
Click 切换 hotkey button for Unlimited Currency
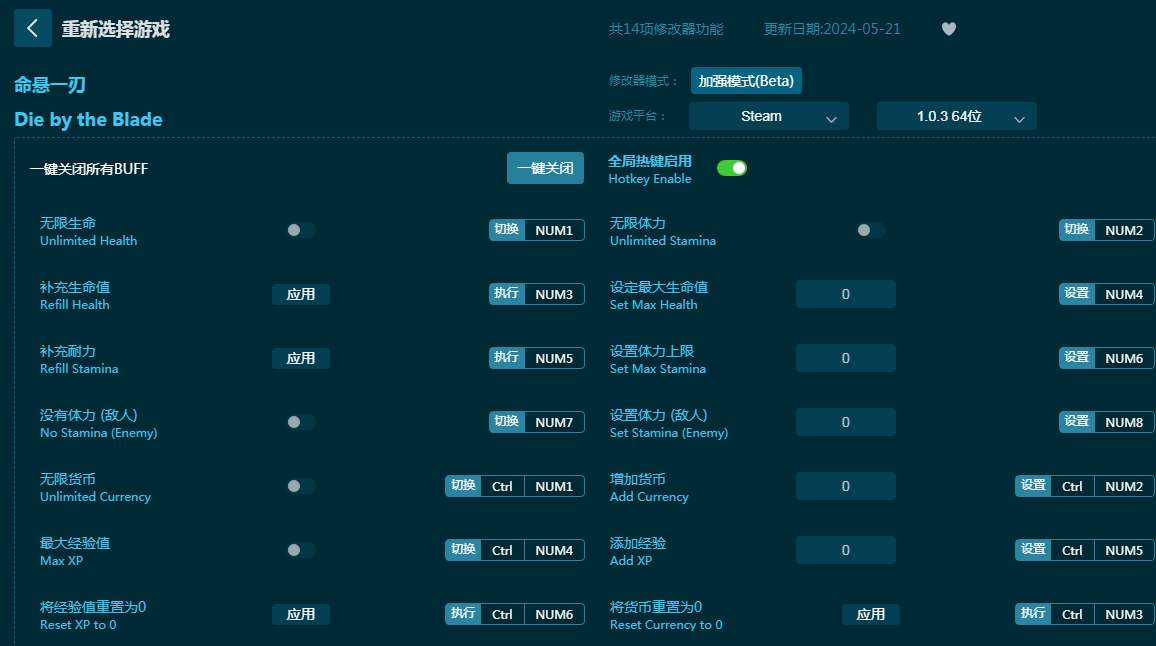pyautogui.click(x=463, y=486)
